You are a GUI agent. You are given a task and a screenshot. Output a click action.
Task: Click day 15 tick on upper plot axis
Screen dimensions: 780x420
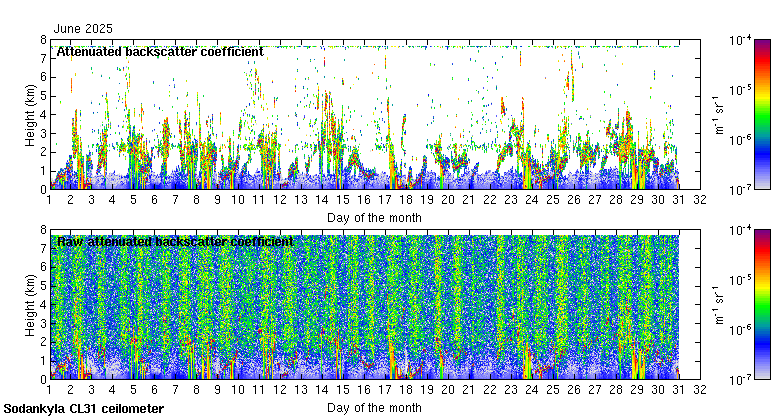(344, 200)
